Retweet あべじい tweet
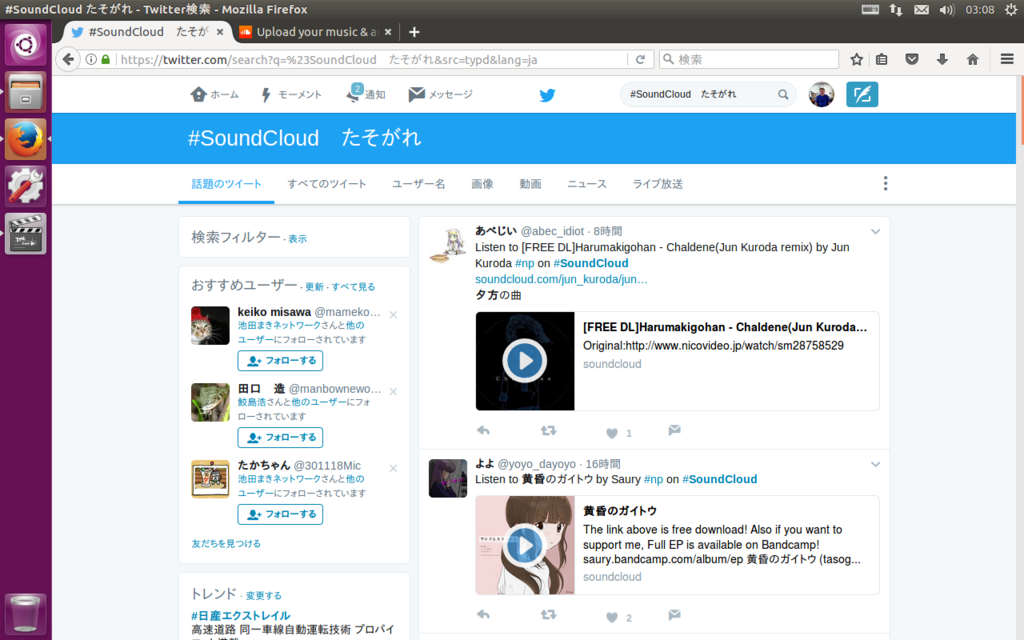The image size is (1024, 640). click(548, 430)
